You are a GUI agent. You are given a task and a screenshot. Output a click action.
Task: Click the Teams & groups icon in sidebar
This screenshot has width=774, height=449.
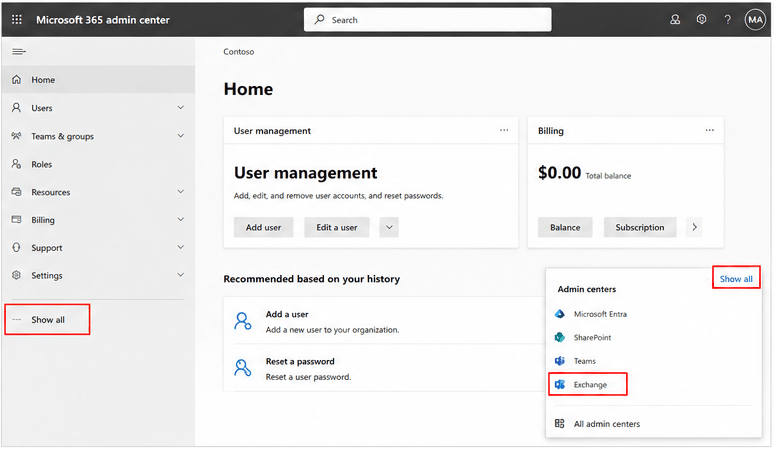click(16, 136)
